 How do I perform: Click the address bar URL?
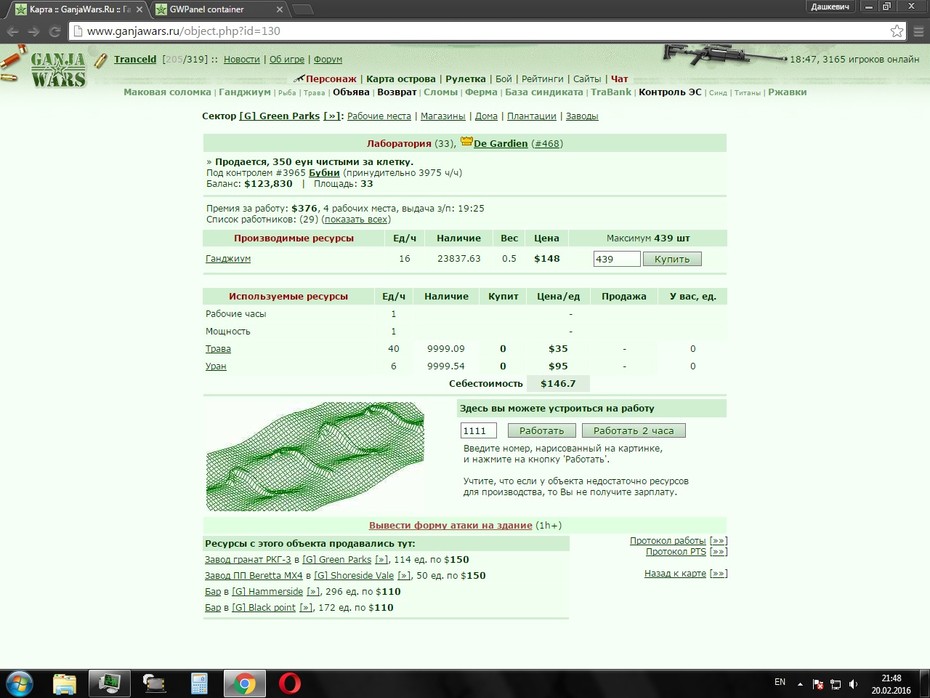pos(184,31)
